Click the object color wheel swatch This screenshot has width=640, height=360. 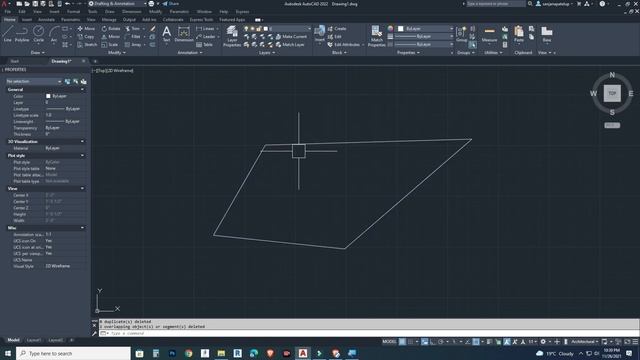pos(391,29)
